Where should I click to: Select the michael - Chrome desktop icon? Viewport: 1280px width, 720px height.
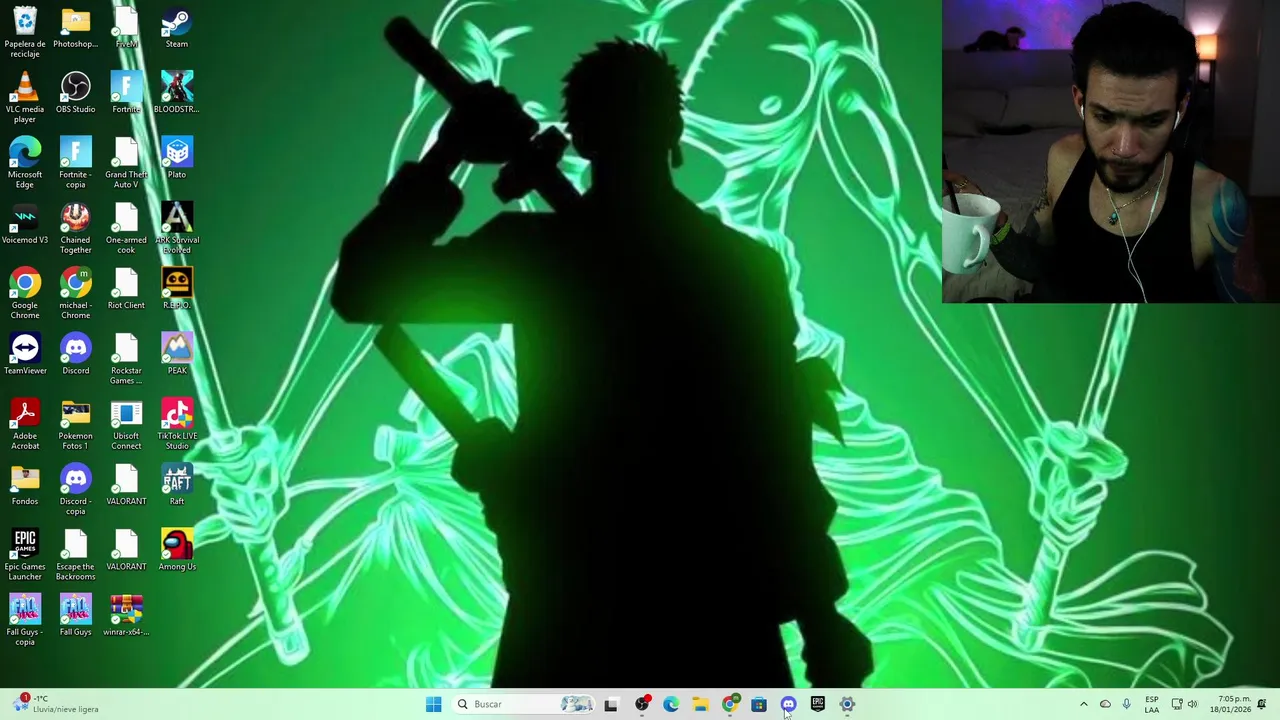point(75,293)
